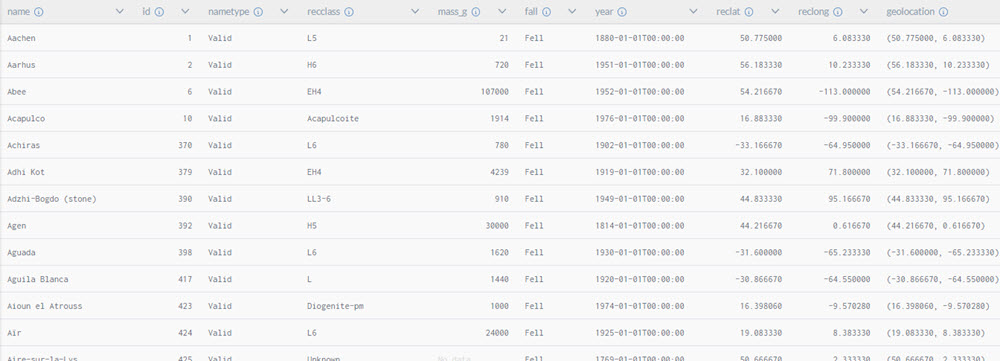Select reclong cell -113.000000
Screen dimensions: 1000x361
(844, 92)
